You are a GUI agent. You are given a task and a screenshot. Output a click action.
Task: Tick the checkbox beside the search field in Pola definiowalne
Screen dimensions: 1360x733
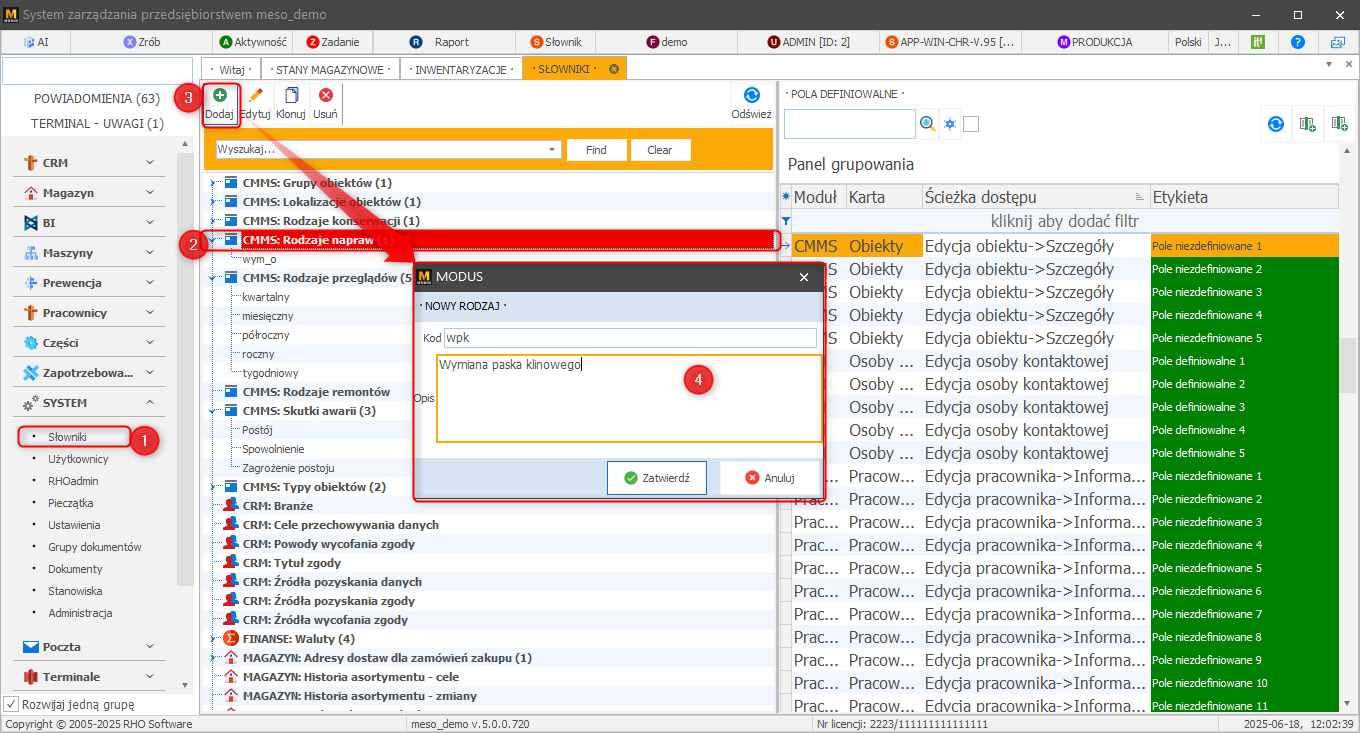tap(971, 124)
